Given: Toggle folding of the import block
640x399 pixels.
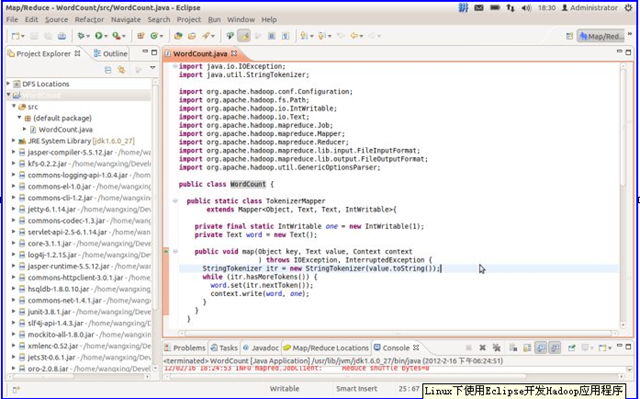Looking at the screenshot, I should 175,66.
